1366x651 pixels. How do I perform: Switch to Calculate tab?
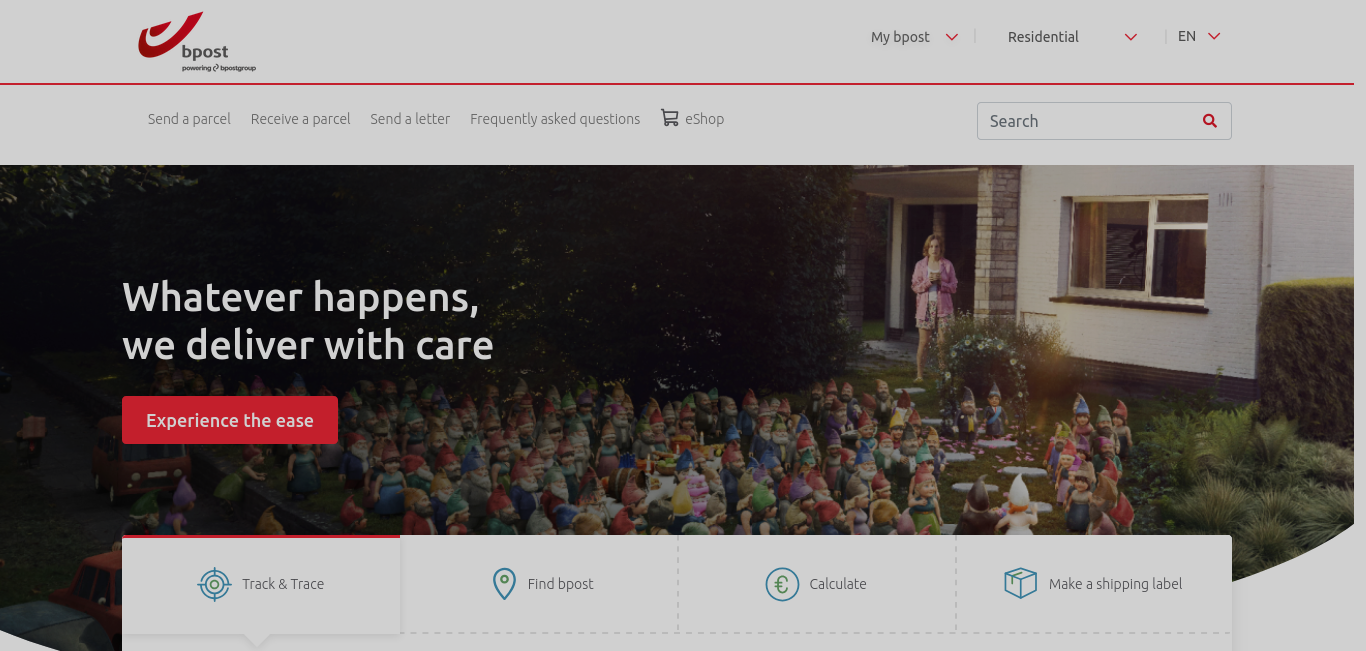click(x=817, y=584)
